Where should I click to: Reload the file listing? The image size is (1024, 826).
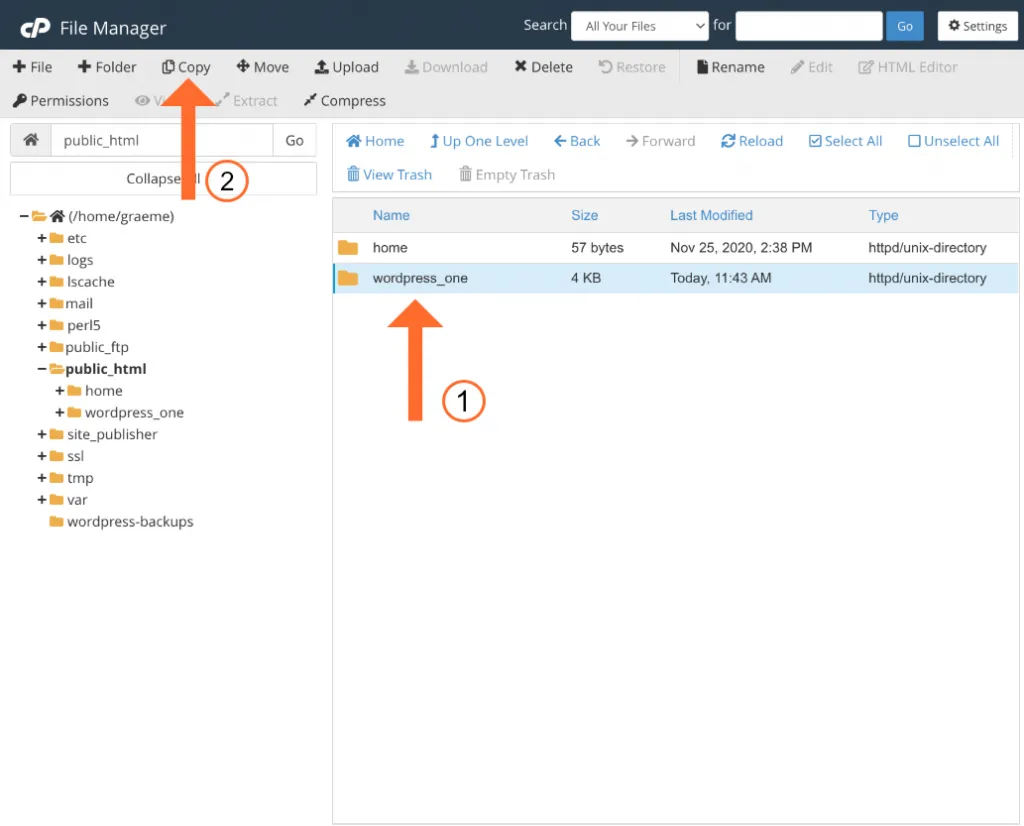pos(752,141)
